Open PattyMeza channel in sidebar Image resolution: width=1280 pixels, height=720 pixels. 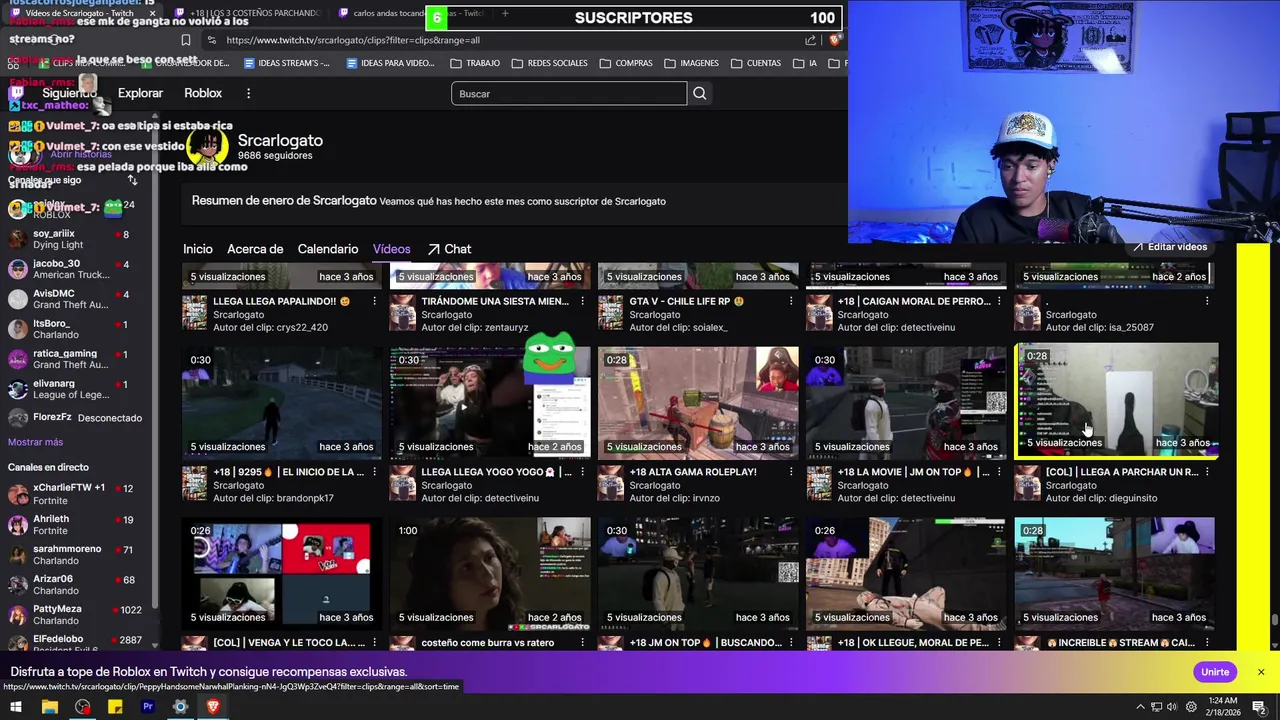pyautogui.click(x=70, y=614)
